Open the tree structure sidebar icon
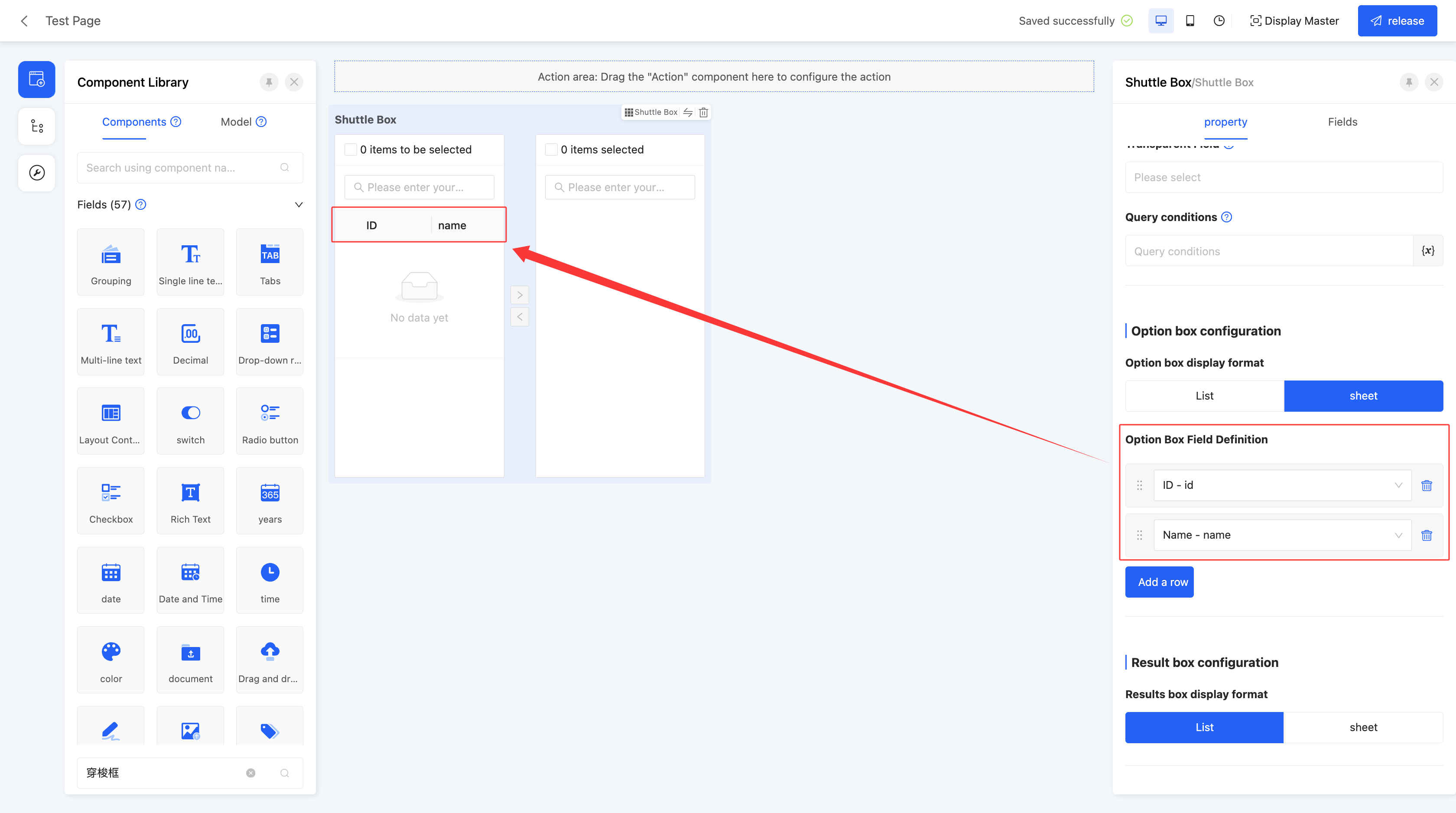Screen dimensions: 1456x813 point(37,126)
